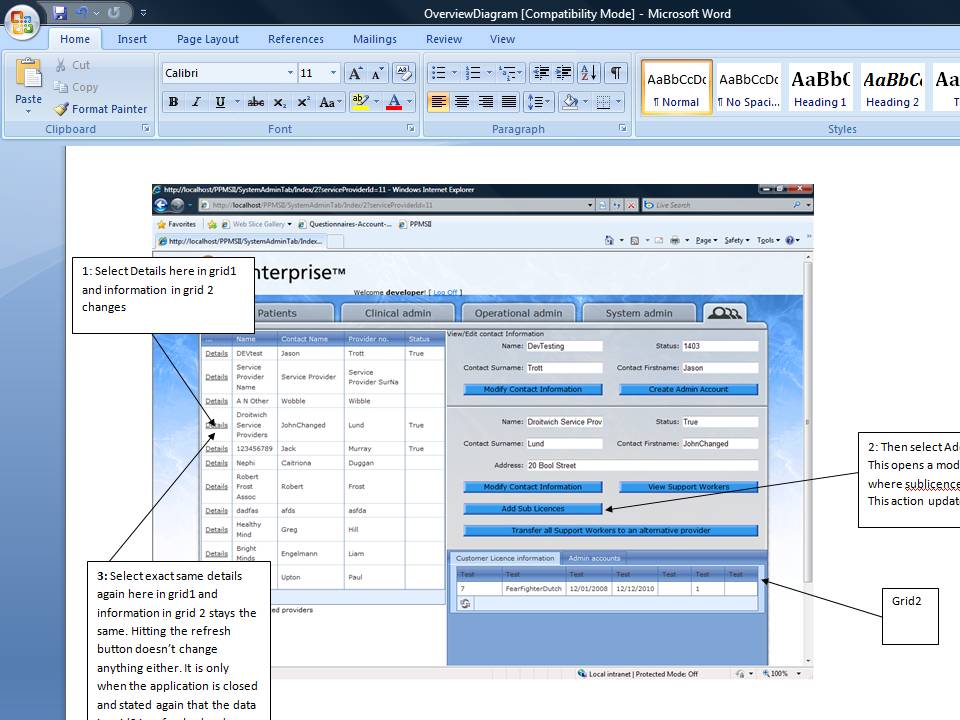The height and width of the screenshot is (720, 960).
Task: Toggle Show paragraph marks pilcrow
Action: (x=616, y=73)
